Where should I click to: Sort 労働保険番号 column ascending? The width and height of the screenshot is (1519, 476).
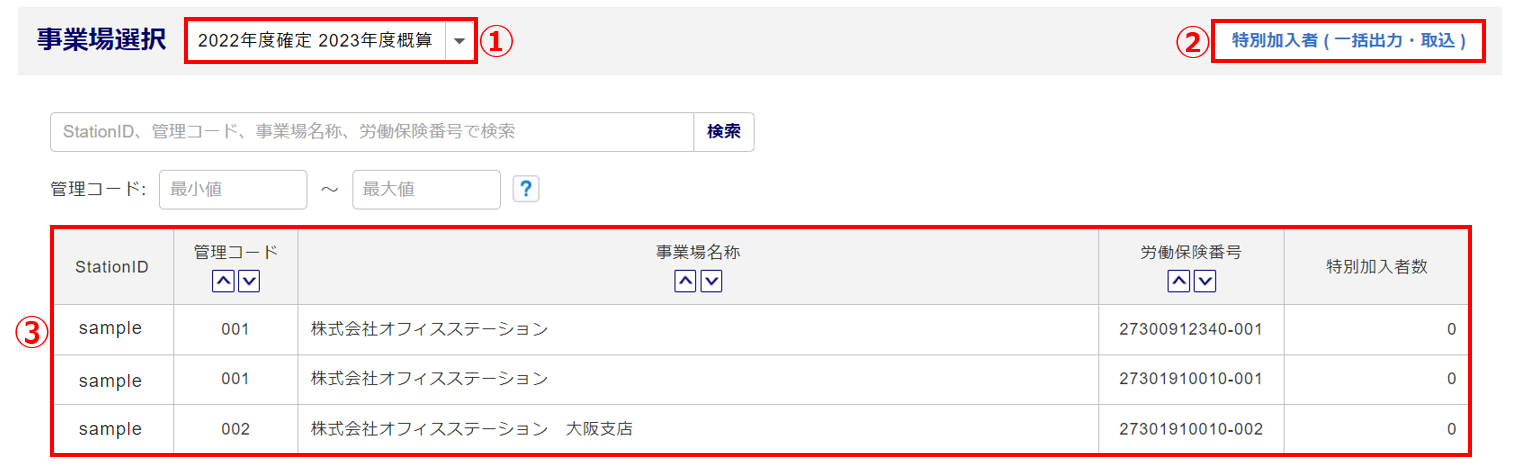[x=1179, y=282]
